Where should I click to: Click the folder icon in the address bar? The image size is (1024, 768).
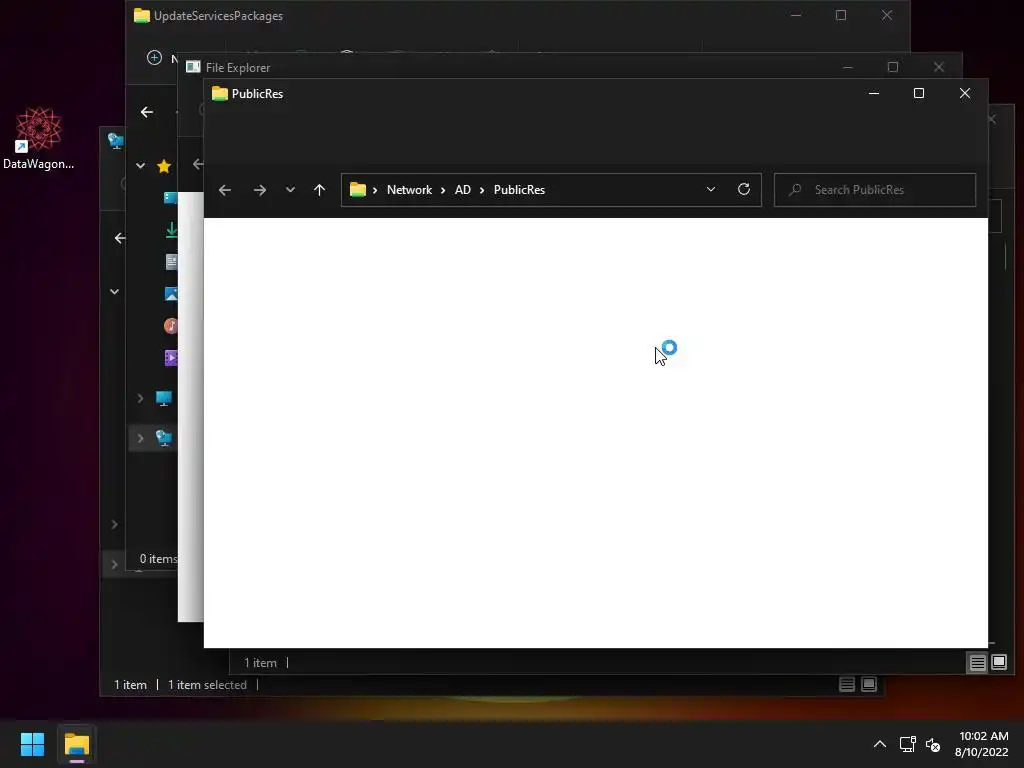click(x=358, y=190)
